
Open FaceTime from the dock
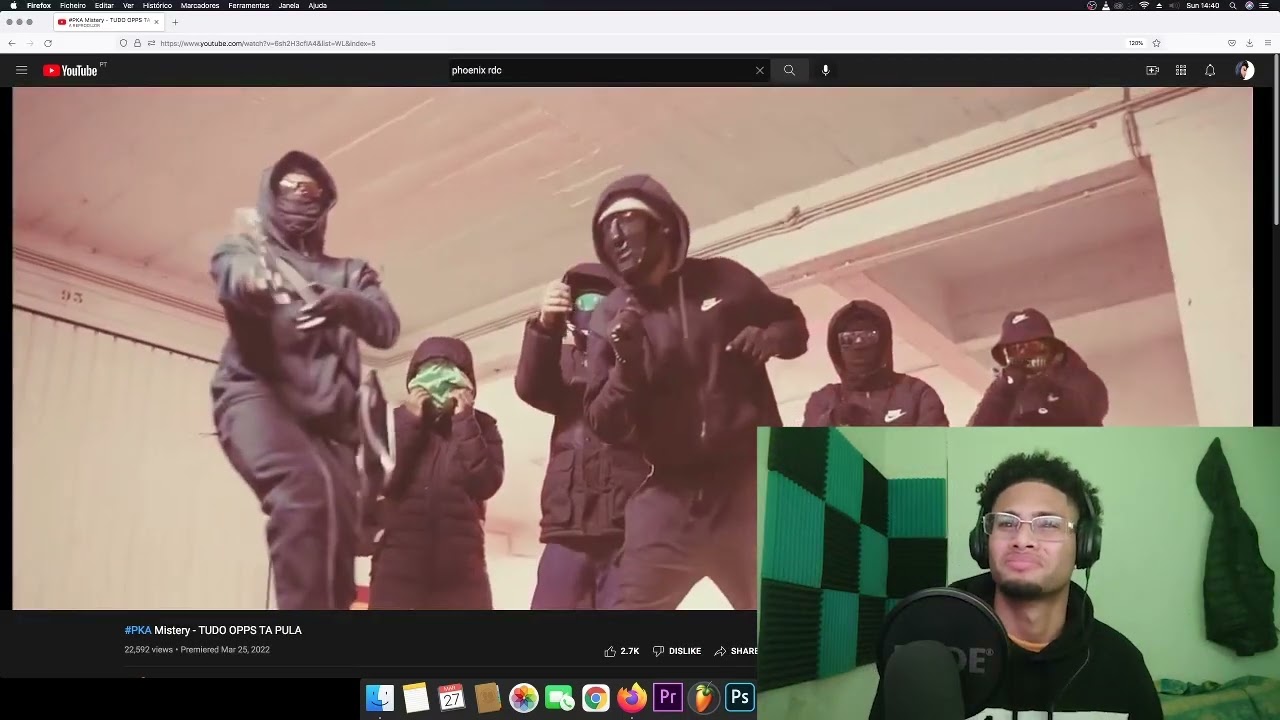[560, 697]
